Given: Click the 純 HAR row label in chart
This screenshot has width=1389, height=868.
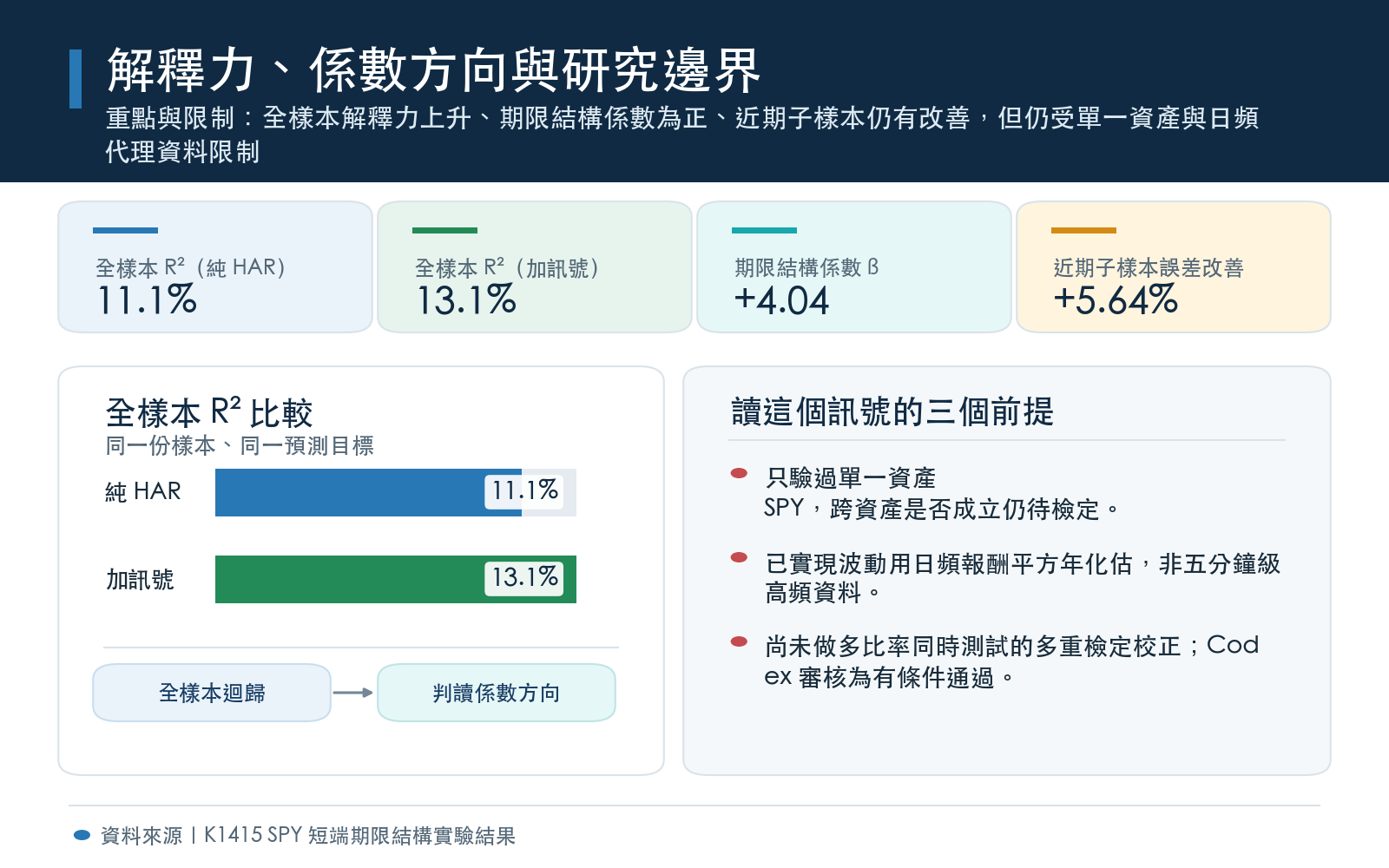Looking at the screenshot, I should click(x=143, y=492).
